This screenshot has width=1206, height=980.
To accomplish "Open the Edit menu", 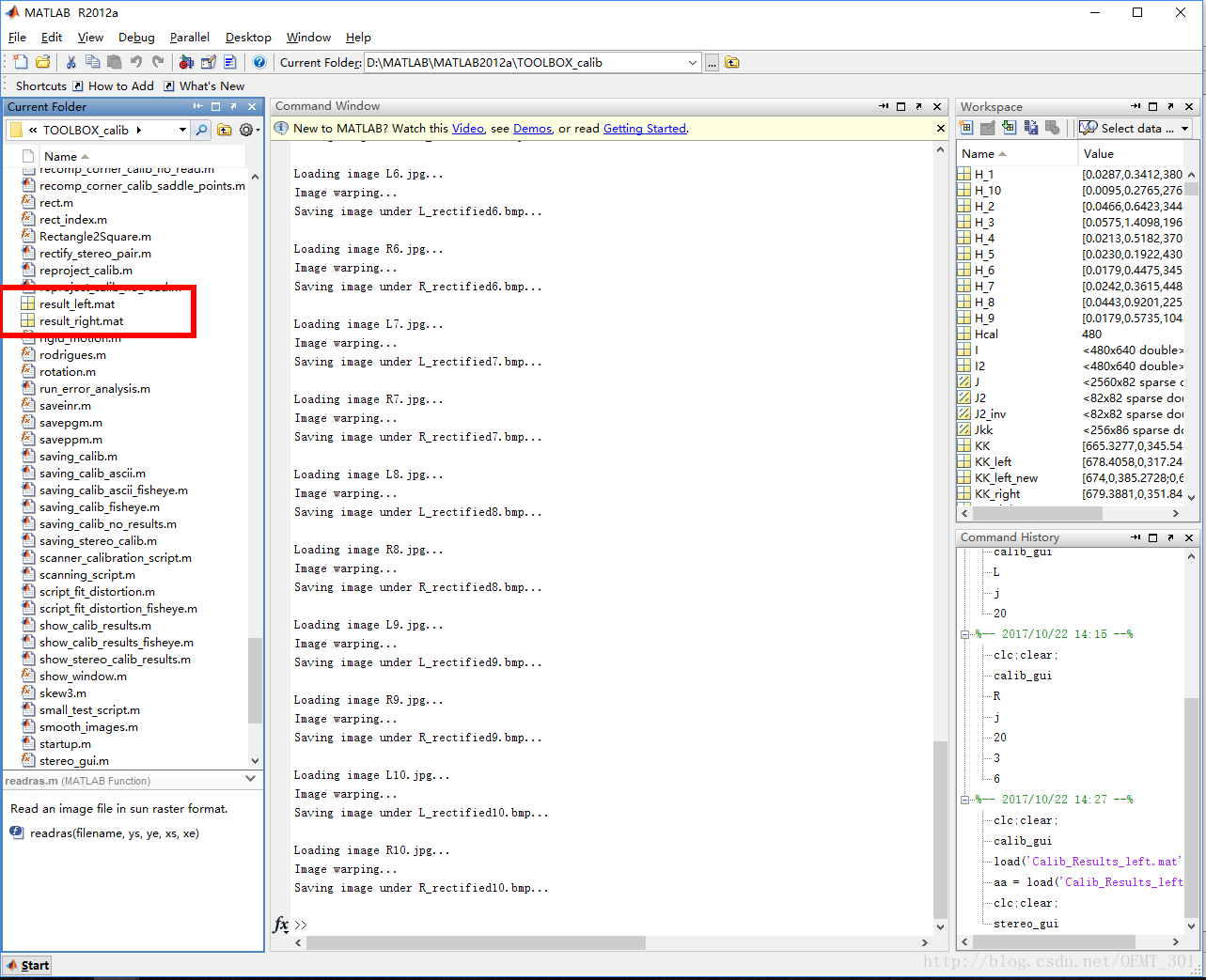I will (x=52, y=38).
